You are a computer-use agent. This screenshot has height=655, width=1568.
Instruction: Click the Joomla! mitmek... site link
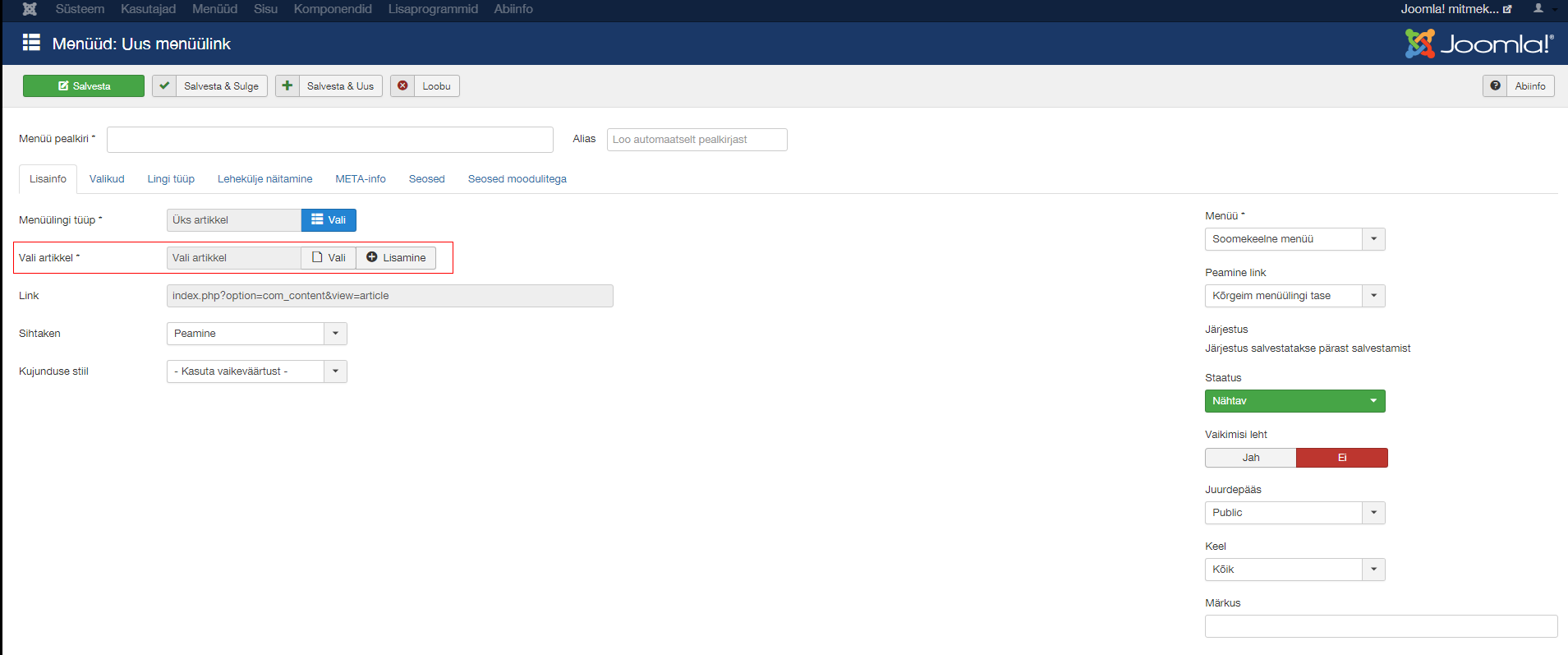[x=1456, y=9]
